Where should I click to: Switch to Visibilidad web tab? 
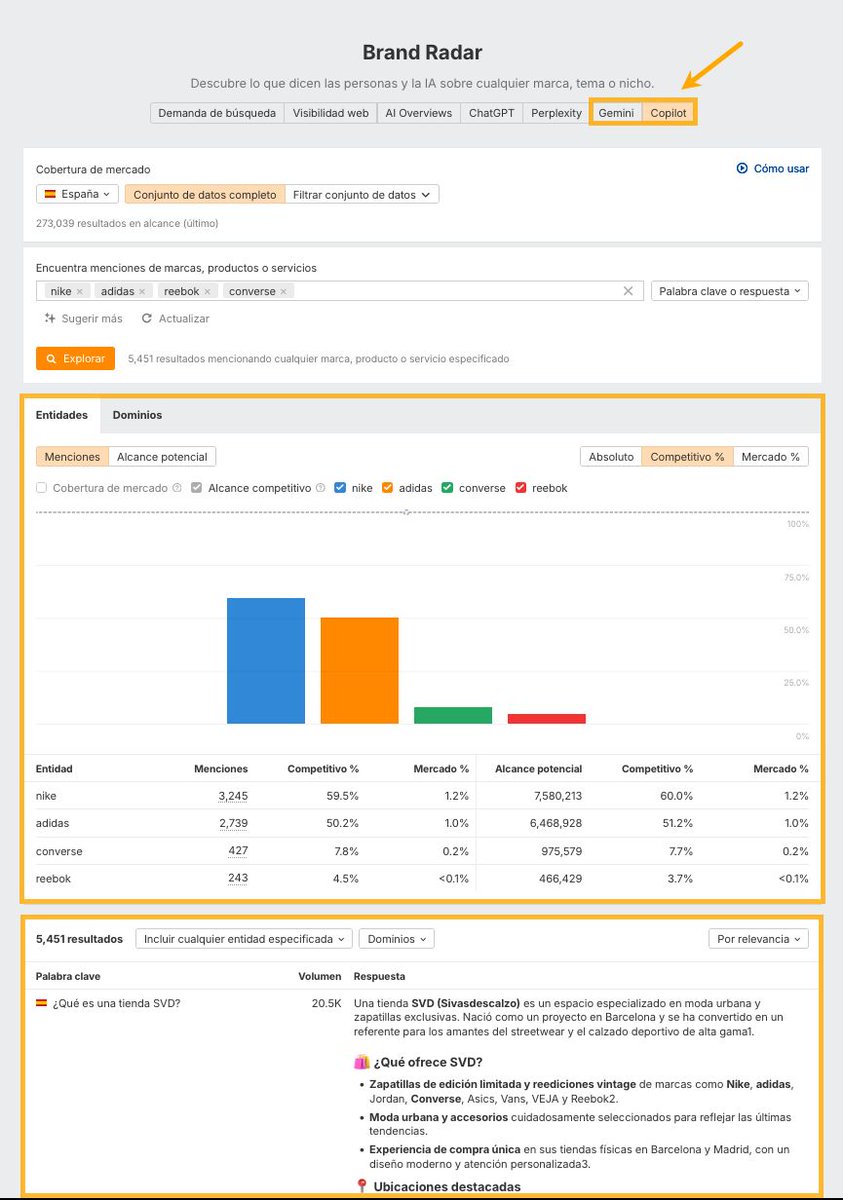[x=330, y=113]
